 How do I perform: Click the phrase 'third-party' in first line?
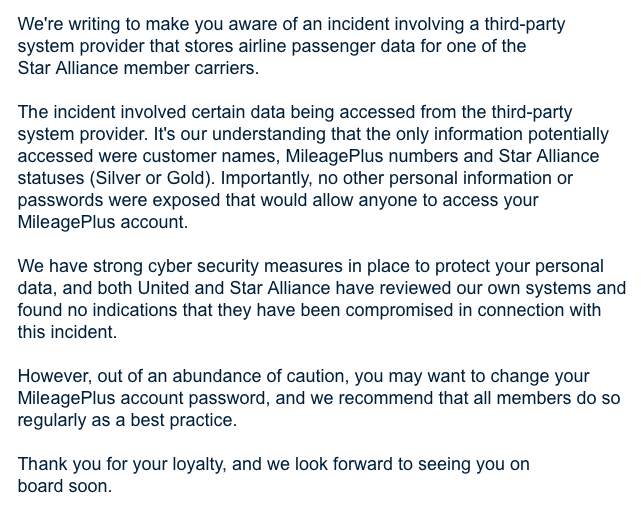tap(525, 24)
